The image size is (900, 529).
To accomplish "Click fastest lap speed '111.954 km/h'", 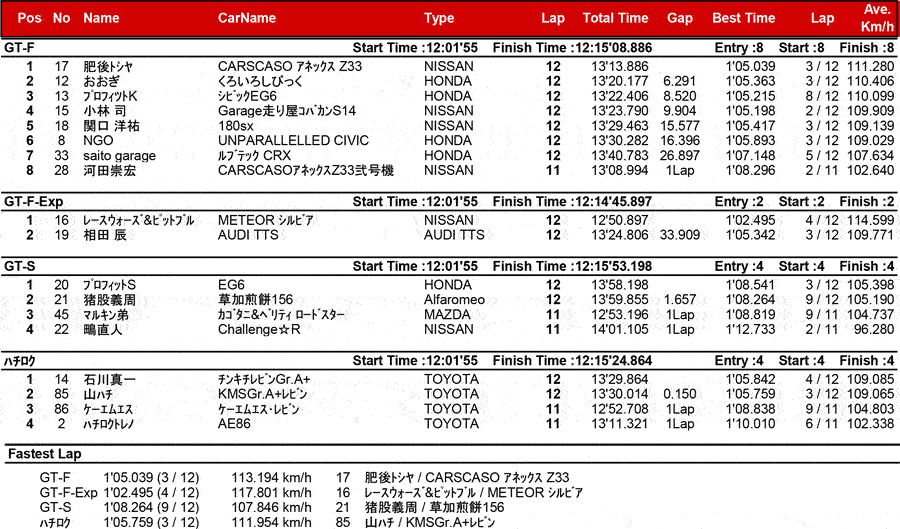I will (271, 522).
